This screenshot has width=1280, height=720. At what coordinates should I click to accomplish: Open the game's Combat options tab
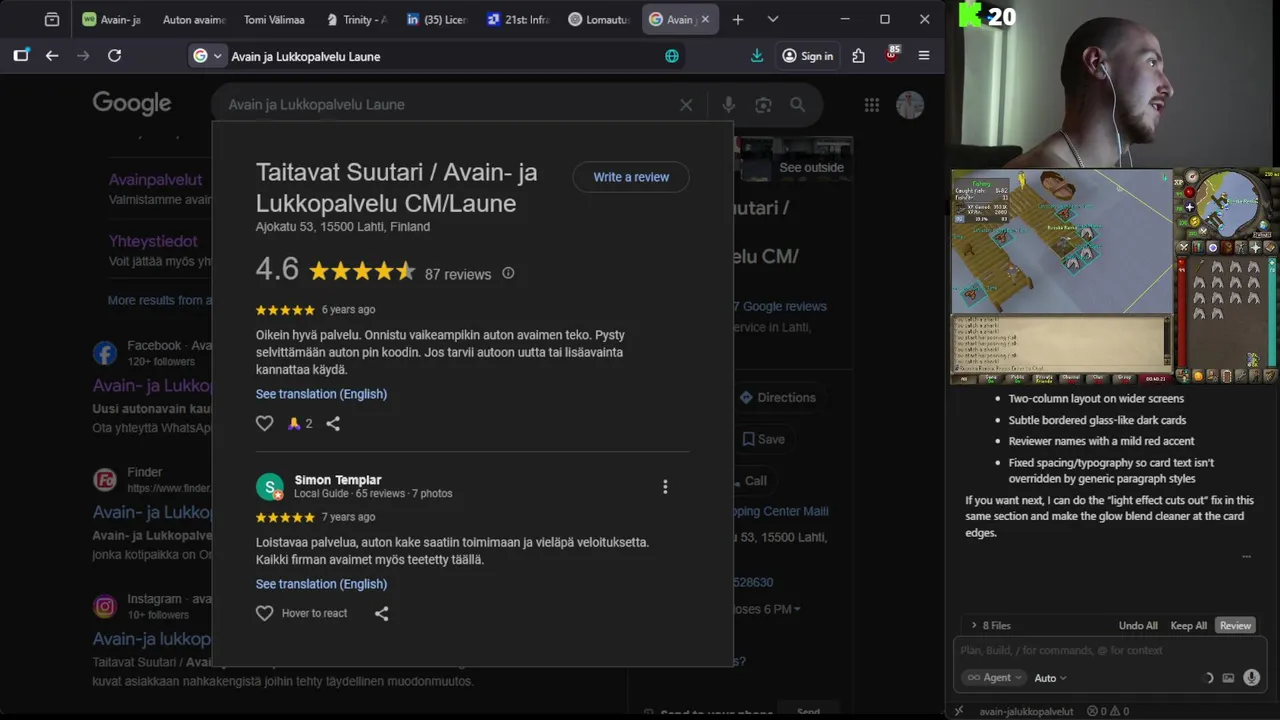1184,247
